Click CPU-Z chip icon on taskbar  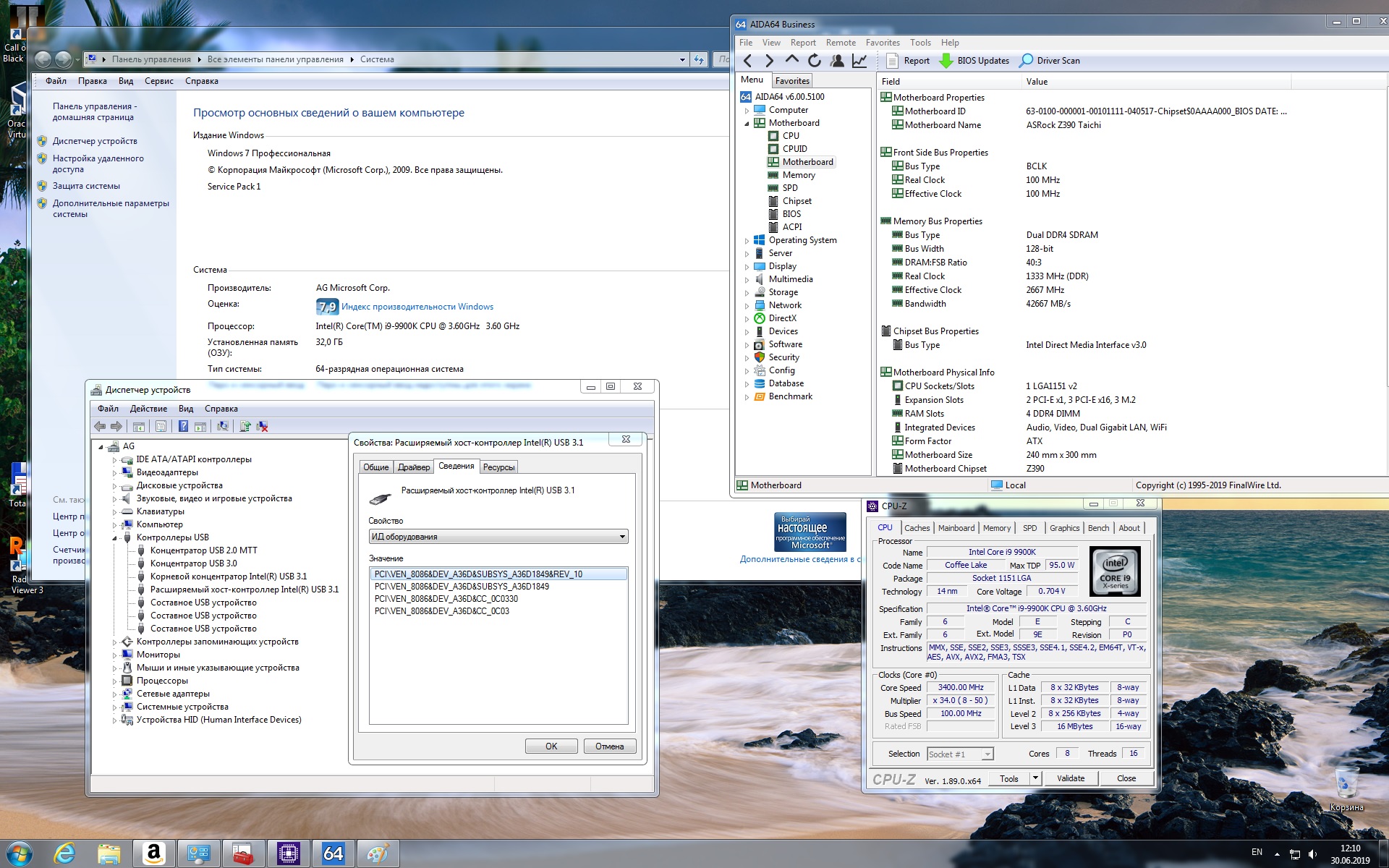[288, 854]
